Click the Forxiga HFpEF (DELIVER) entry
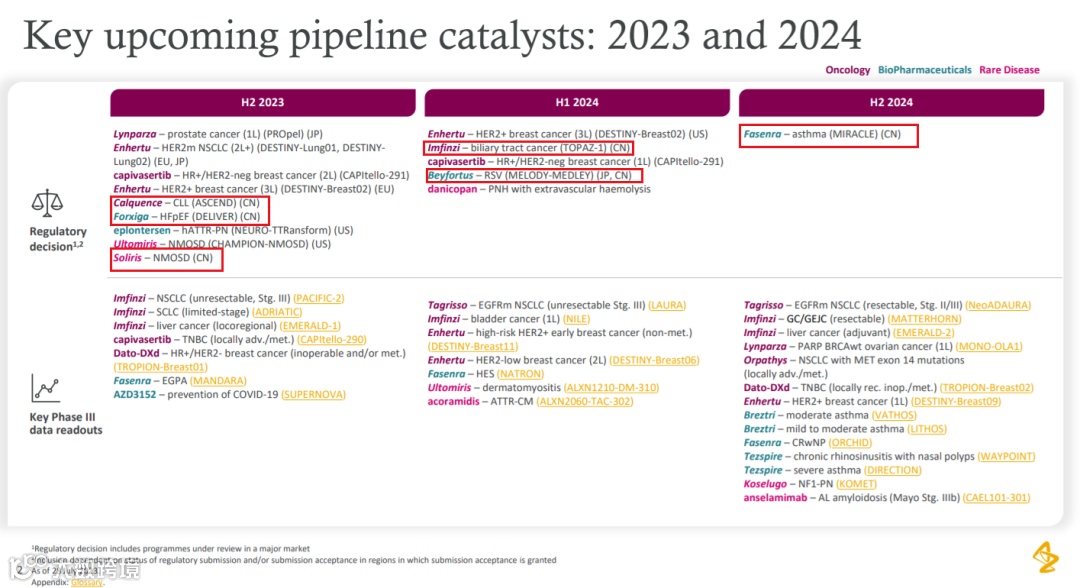Image resolution: width=1080 pixels, height=588 pixels. 187,217
